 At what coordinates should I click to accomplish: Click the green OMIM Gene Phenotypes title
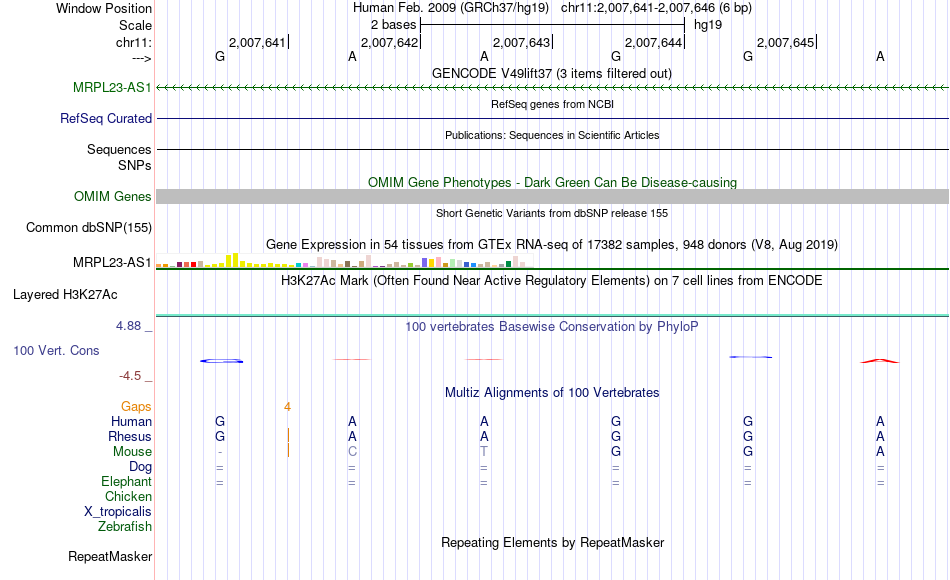[553, 182]
